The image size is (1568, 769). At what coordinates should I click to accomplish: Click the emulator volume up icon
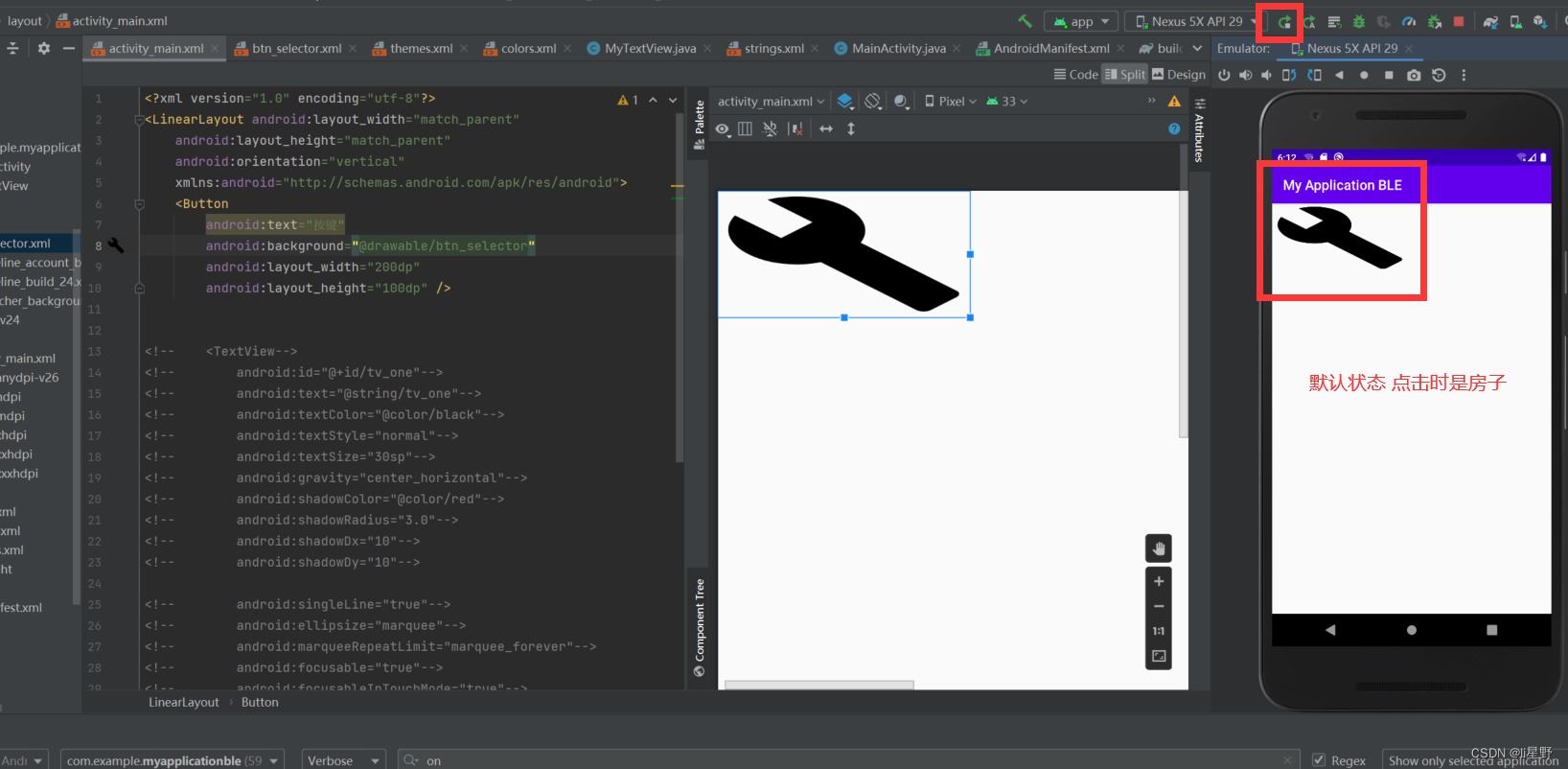point(1245,75)
